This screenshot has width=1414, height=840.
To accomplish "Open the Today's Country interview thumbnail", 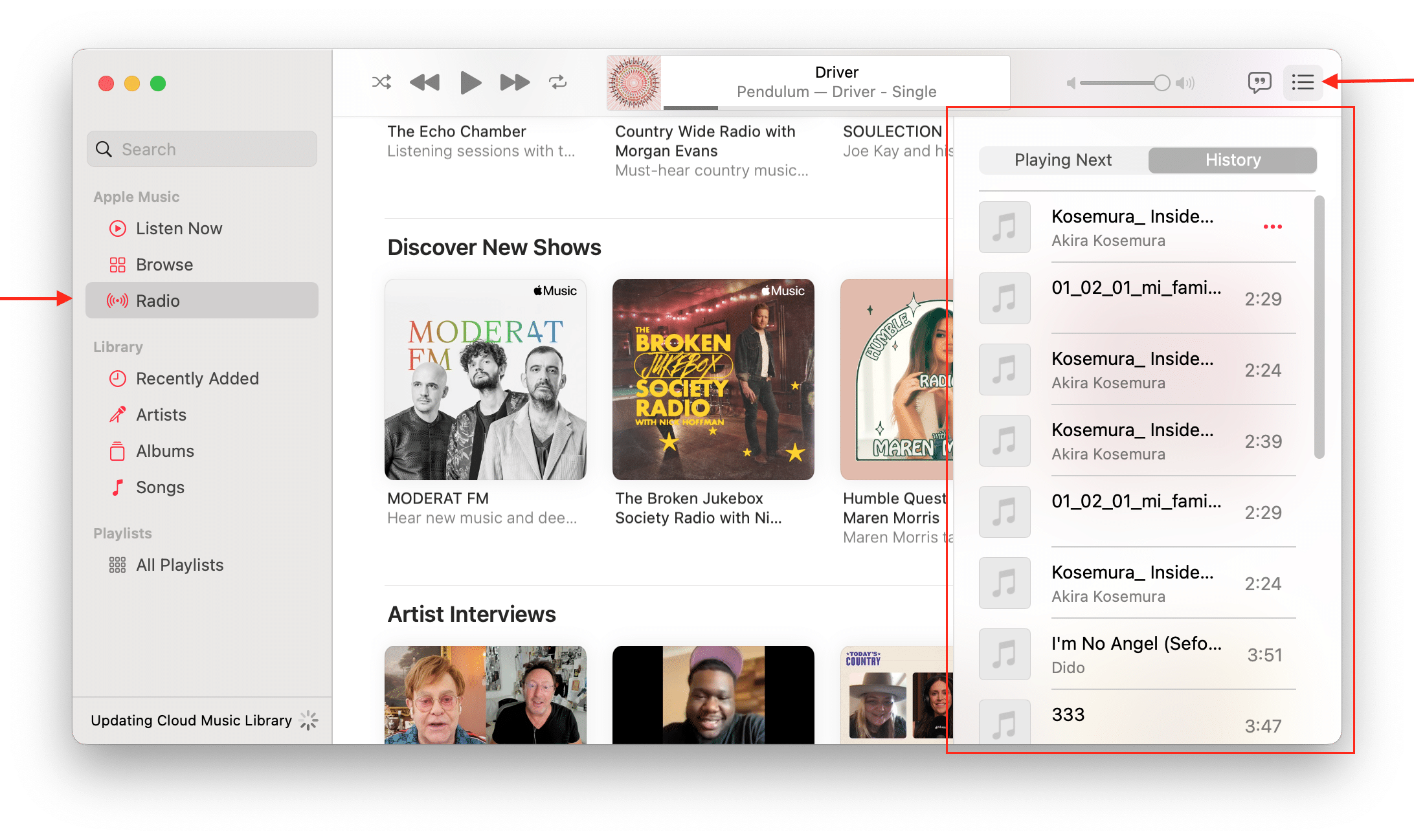I will coord(897,694).
